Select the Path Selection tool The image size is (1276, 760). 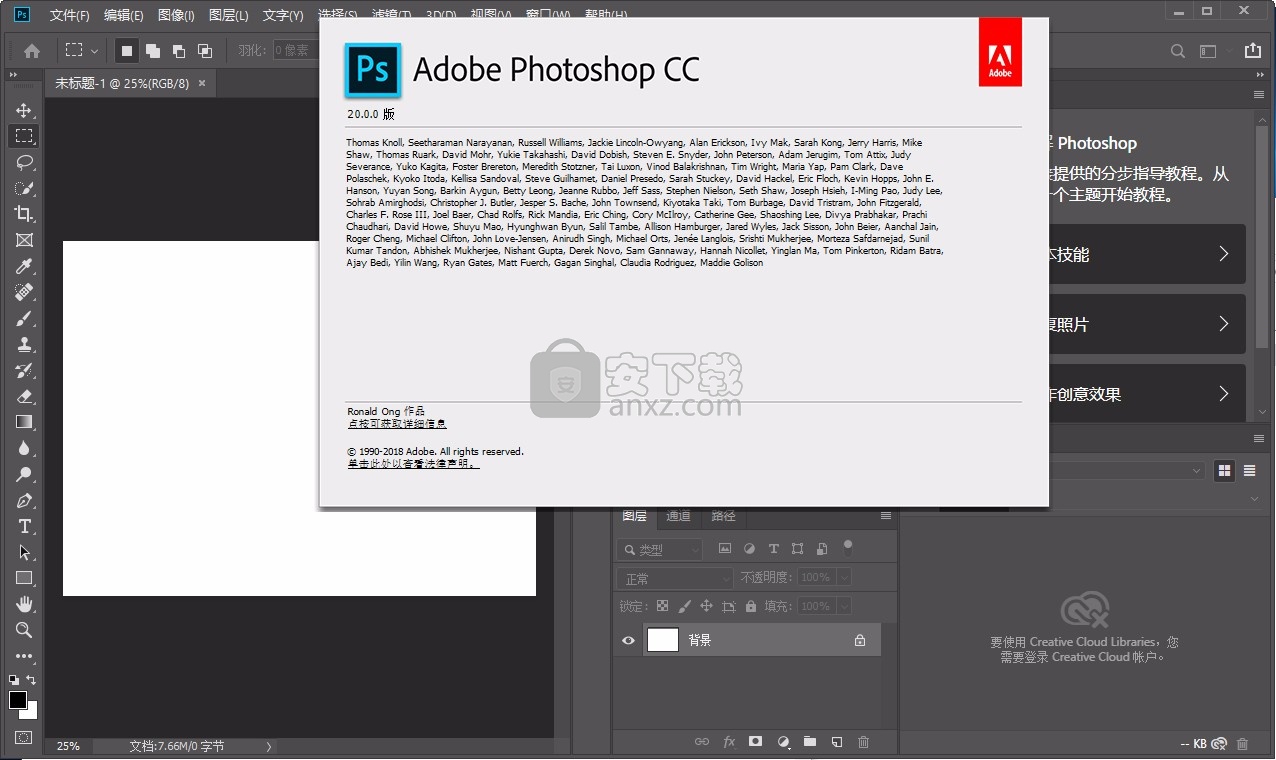click(x=24, y=552)
